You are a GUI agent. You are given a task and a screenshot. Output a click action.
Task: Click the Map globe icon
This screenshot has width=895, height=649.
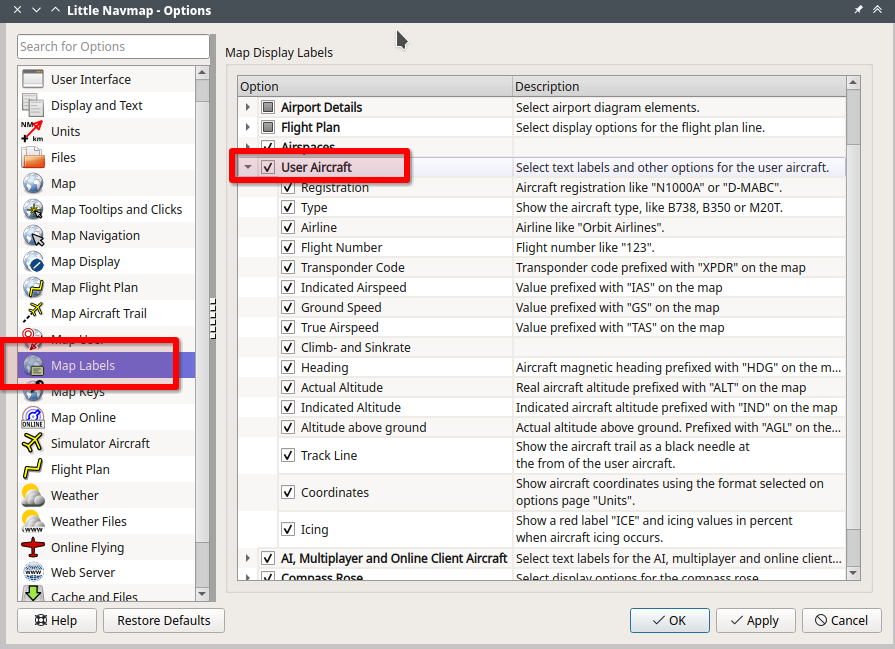(33, 184)
